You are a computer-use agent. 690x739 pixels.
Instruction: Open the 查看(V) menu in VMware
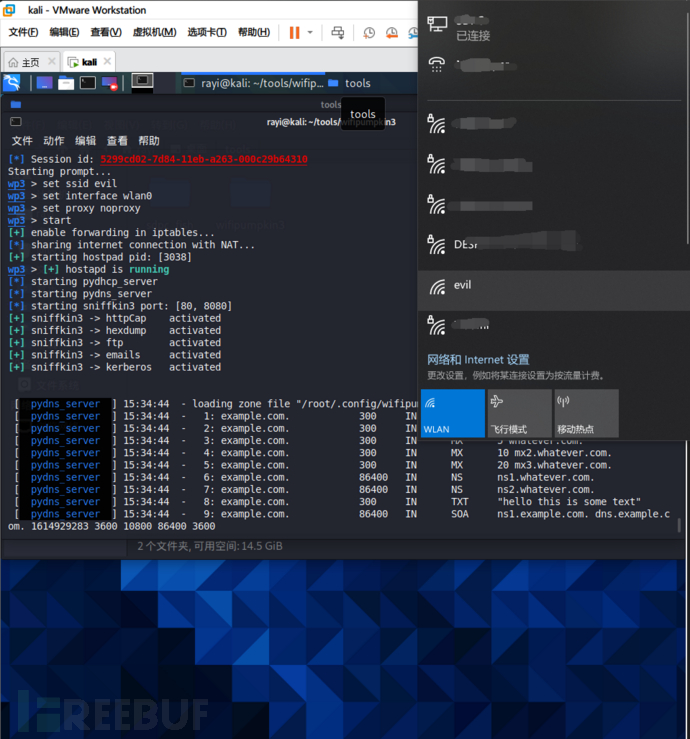click(x=106, y=32)
